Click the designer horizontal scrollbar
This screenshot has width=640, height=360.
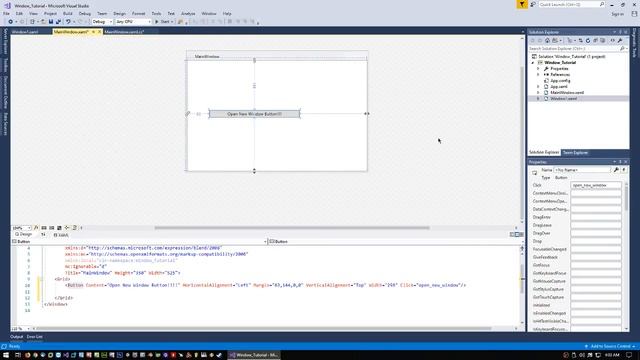point(292,228)
